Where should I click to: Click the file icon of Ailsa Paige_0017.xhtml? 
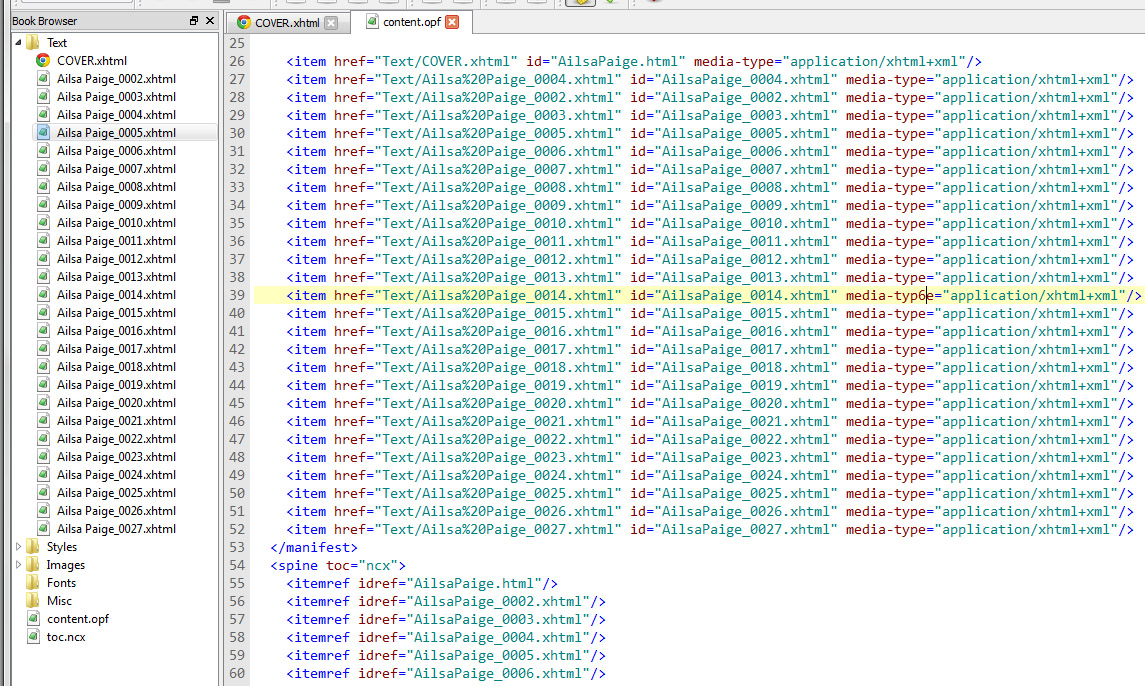click(43, 348)
